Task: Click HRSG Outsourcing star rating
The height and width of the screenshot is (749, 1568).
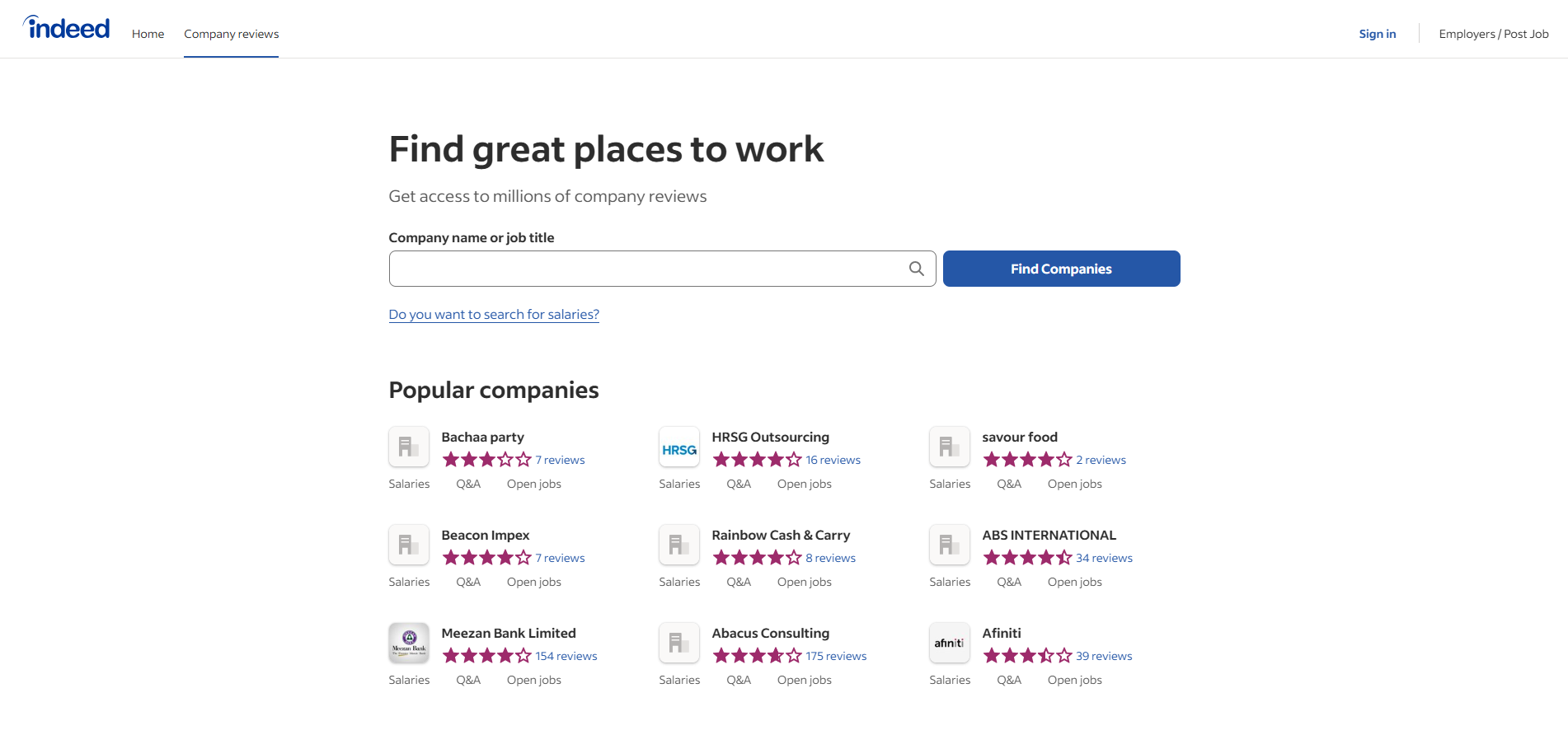Action: point(758,460)
